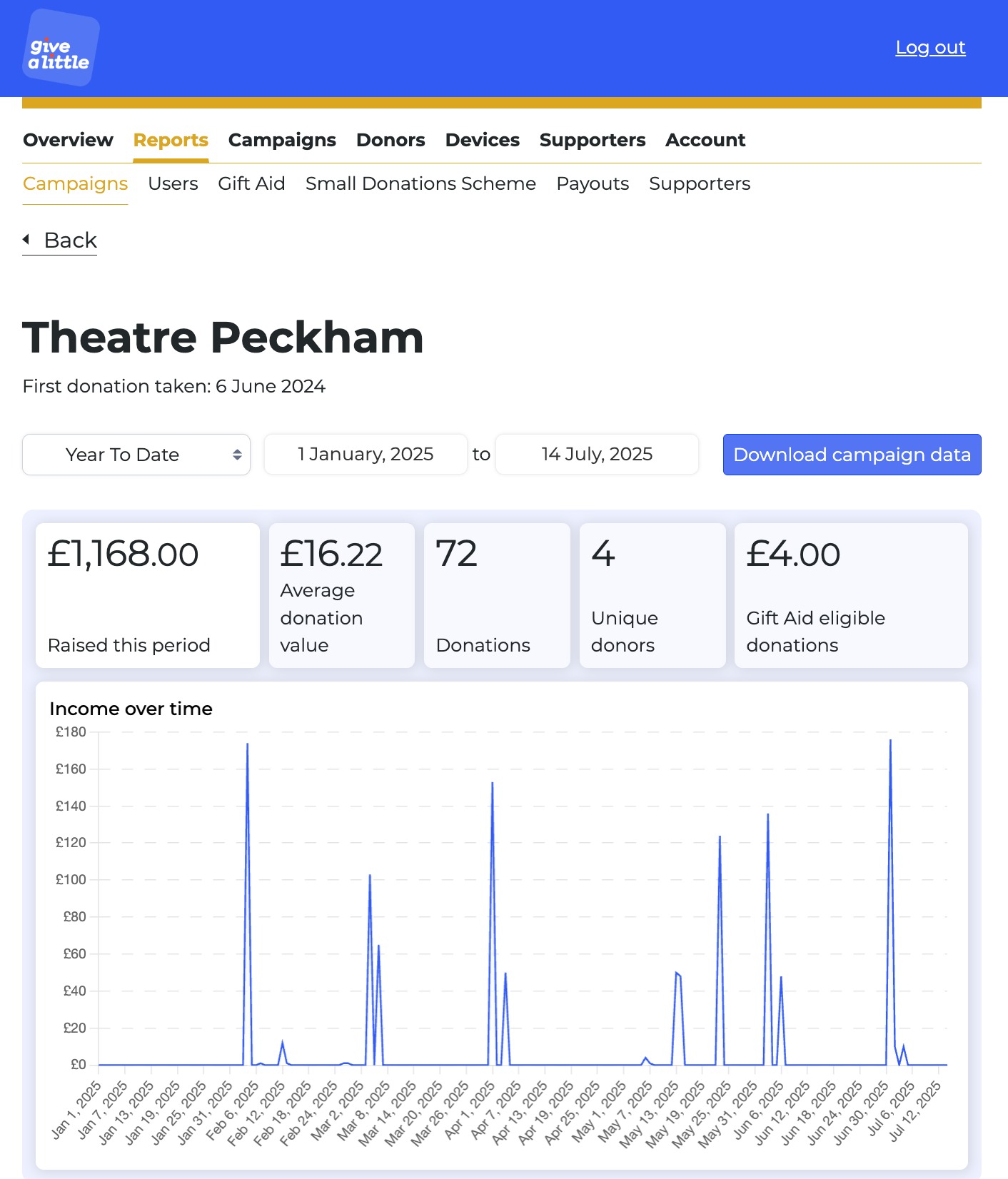The image size is (1008, 1179).
Task: Go to the Account tab
Action: coord(705,140)
